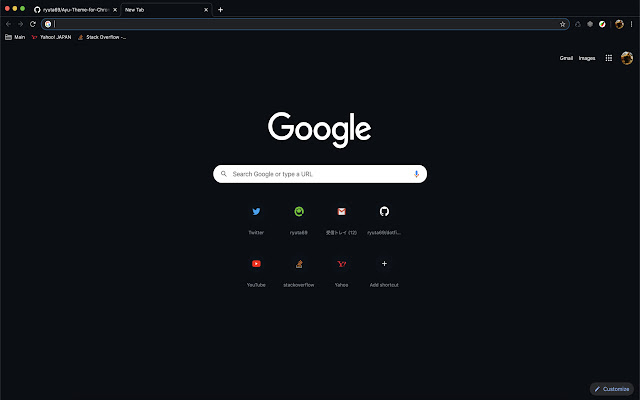Click the magnifier icon in search box

point(224,174)
